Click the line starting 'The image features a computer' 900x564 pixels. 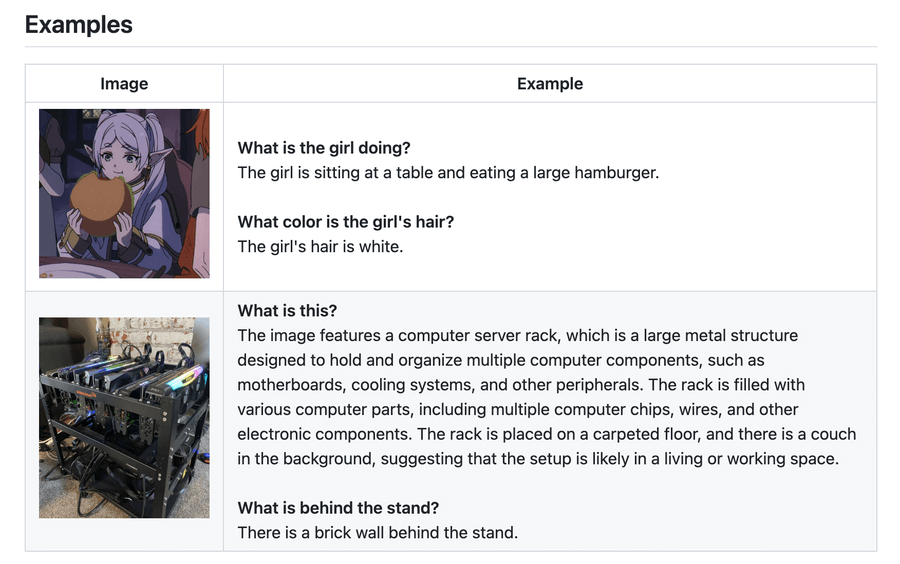(x=518, y=336)
